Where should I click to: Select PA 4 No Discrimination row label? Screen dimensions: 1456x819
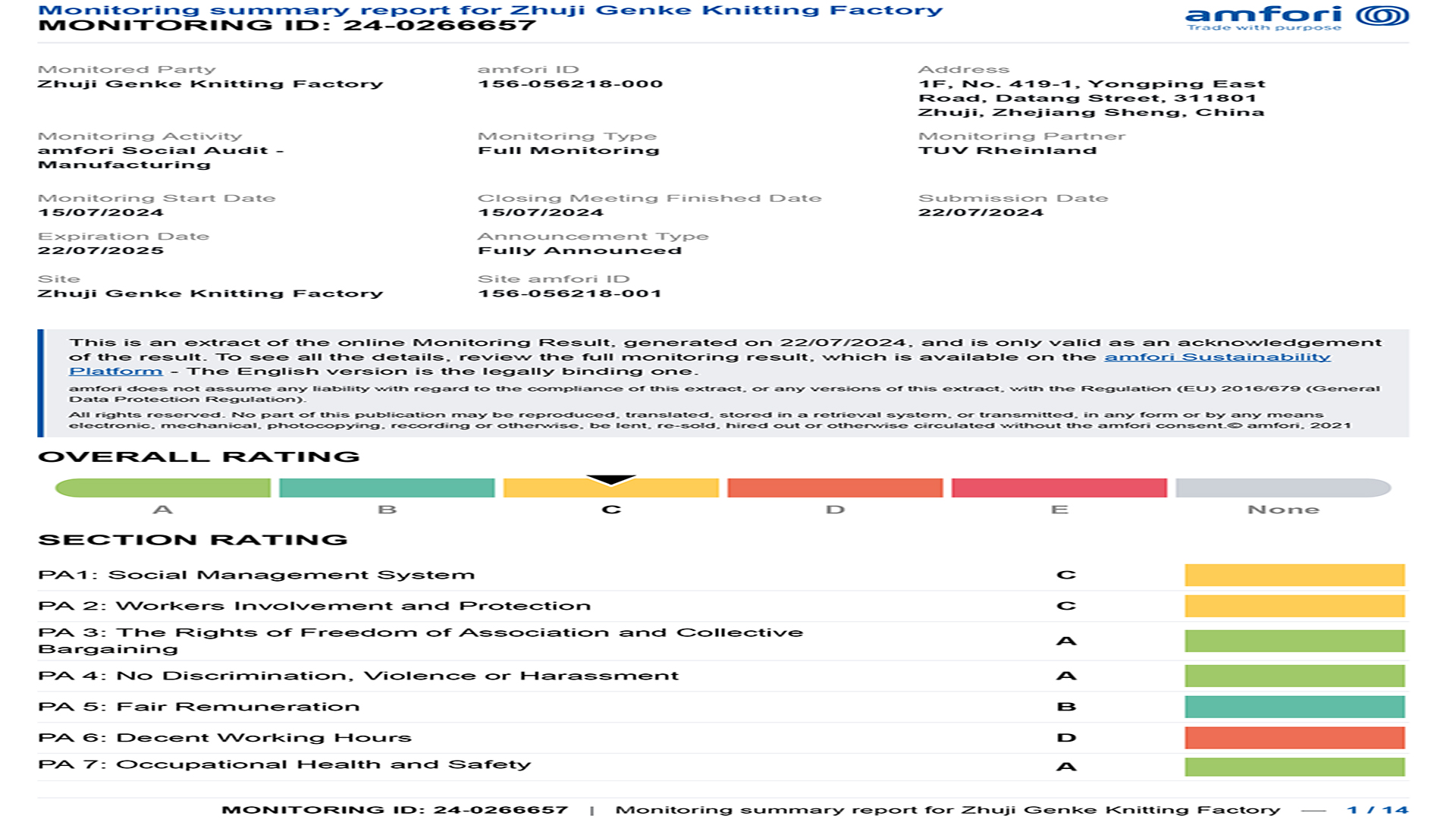click(358, 676)
